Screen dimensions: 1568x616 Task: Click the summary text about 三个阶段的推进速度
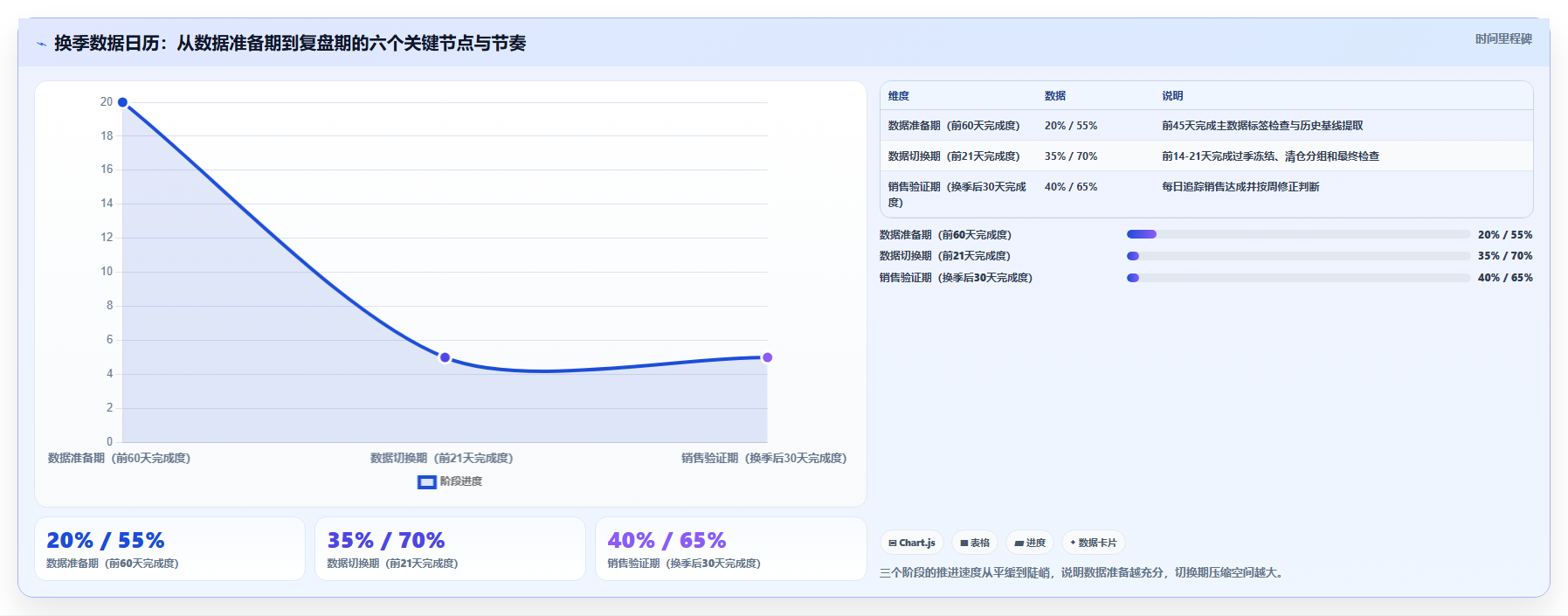point(1084,573)
